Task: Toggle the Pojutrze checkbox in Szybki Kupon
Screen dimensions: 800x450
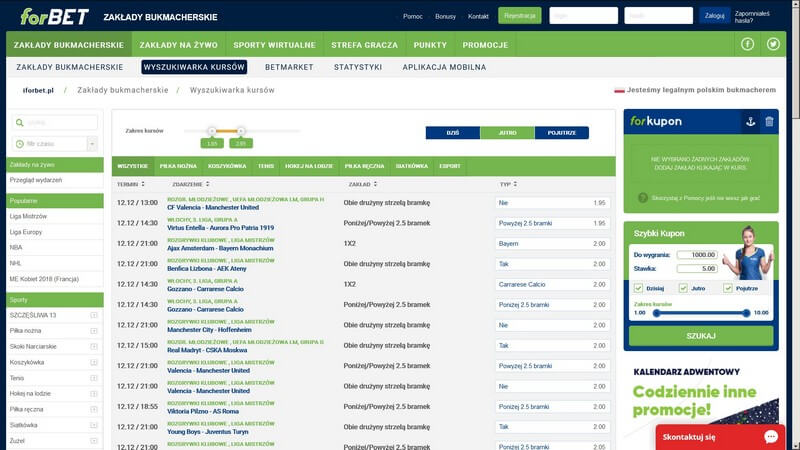Action: [x=728, y=288]
